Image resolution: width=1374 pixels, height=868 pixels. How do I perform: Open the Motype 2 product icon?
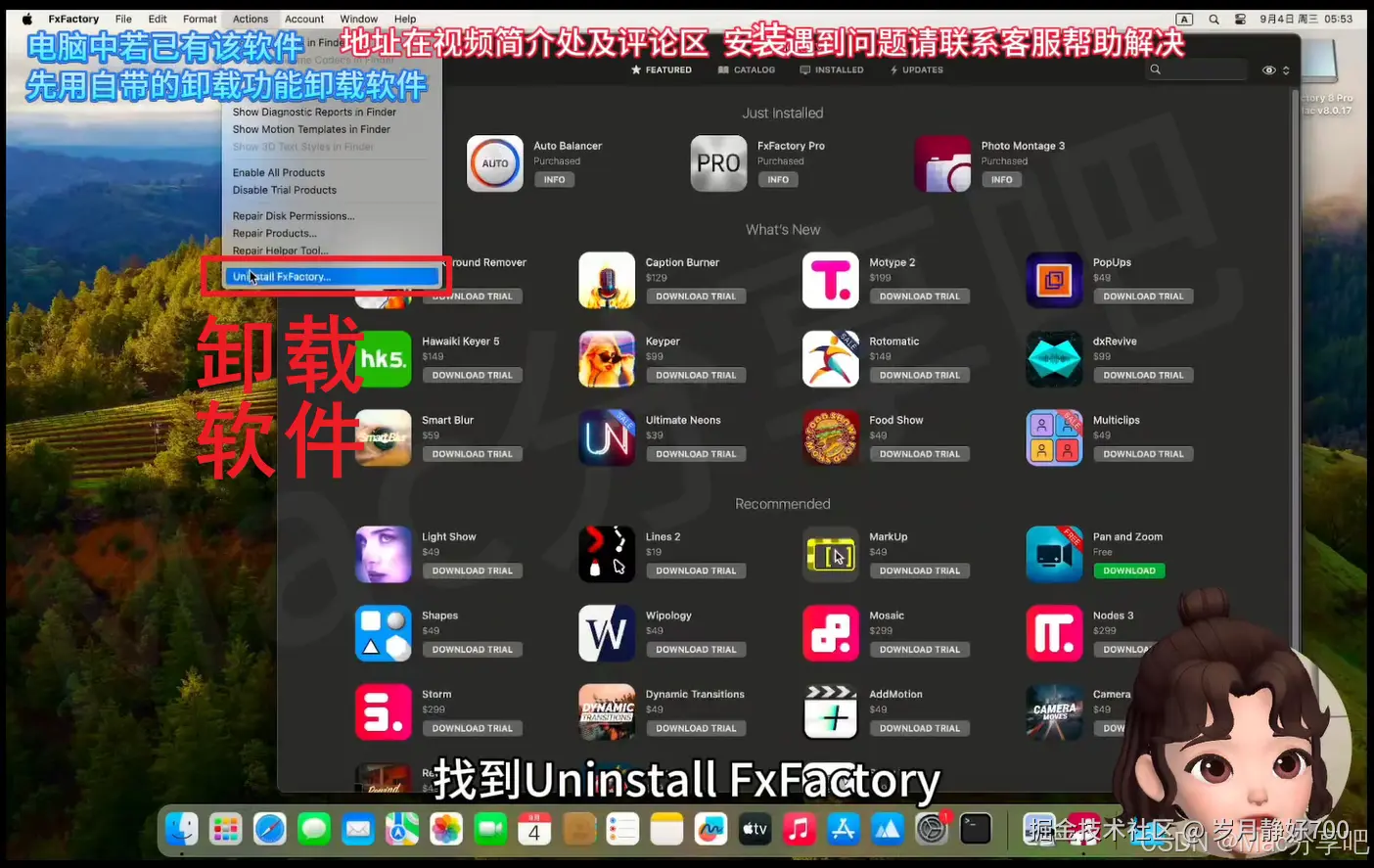click(830, 280)
